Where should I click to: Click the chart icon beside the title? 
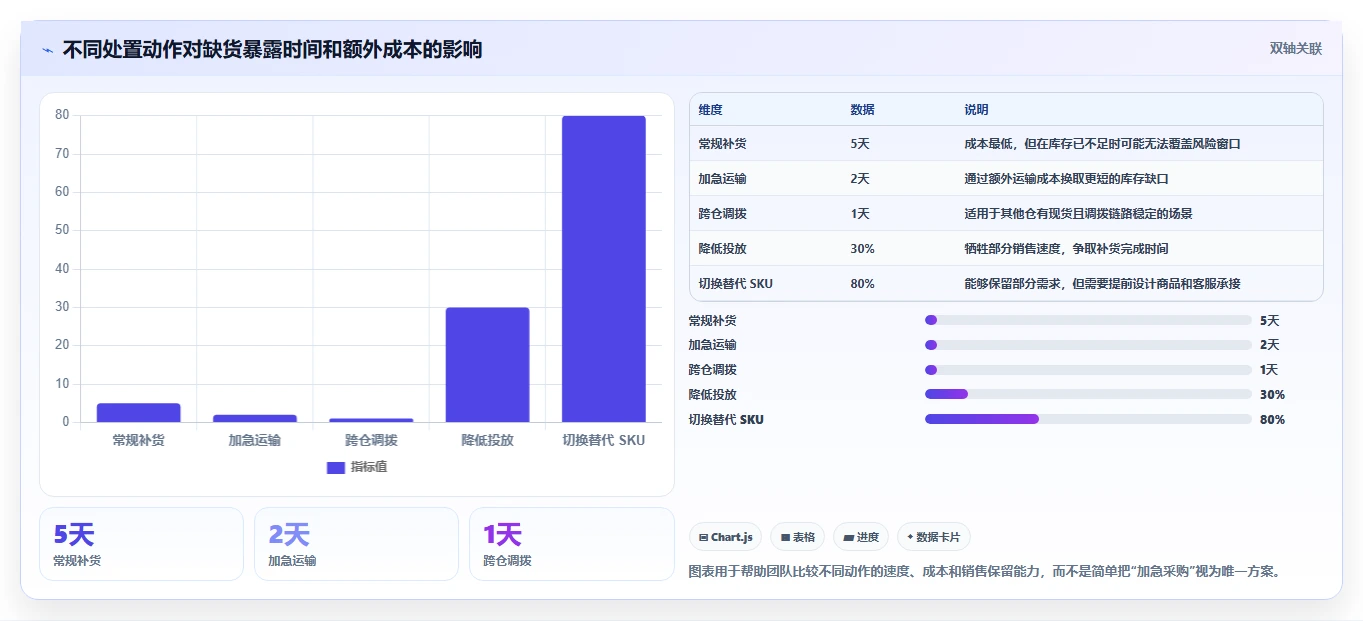(x=47, y=49)
